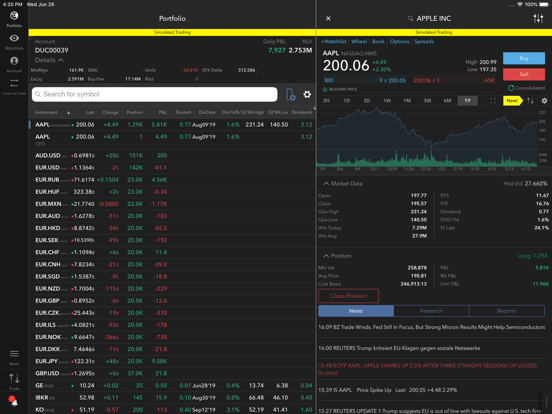Click the search magnifier next to APPLE INC
This screenshot has height=414, width=552.
point(410,19)
